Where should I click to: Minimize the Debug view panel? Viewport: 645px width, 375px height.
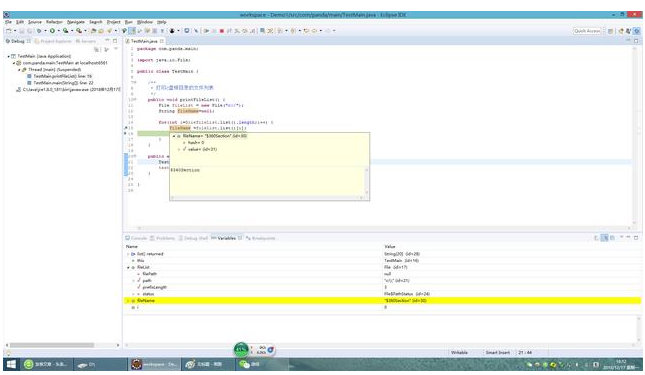pos(108,41)
